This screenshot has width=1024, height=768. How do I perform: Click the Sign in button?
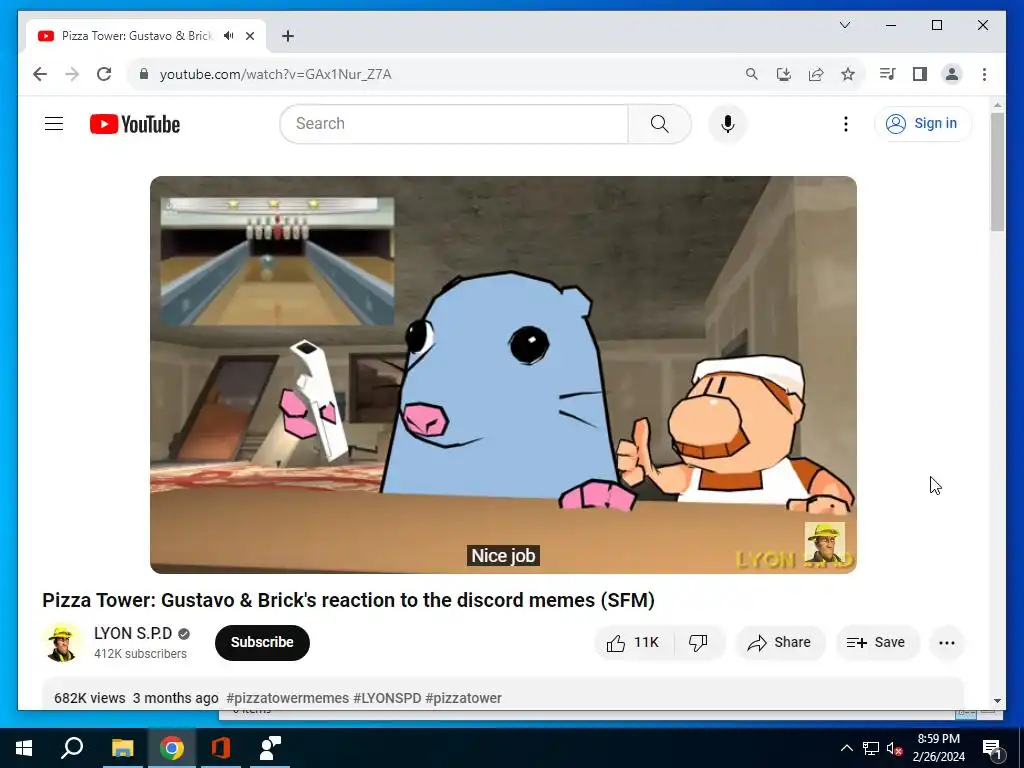923,123
